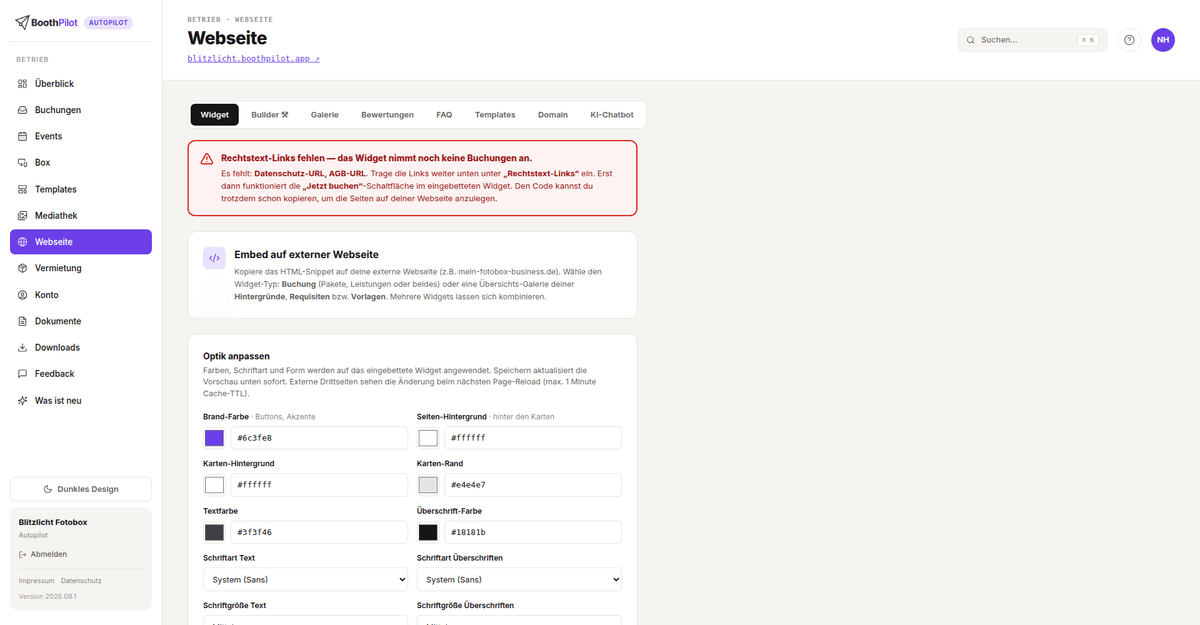Image resolution: width=1200 pixels, height=625 pixels.
Task: Open Was ist neu
Action: (81, 400)
